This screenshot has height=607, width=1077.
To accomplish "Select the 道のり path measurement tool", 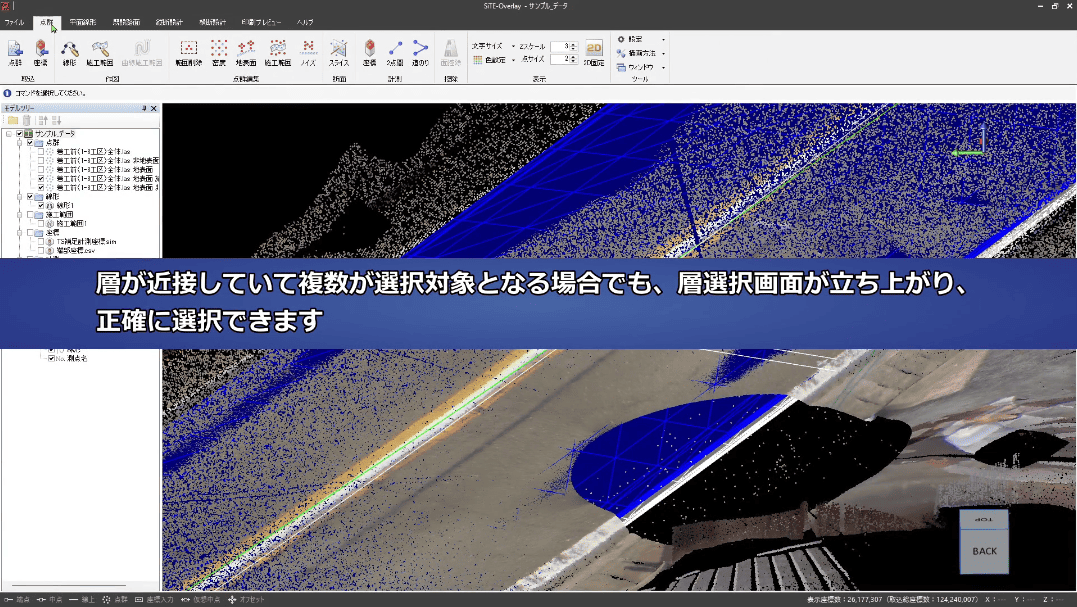I will (x=420, y=53).
